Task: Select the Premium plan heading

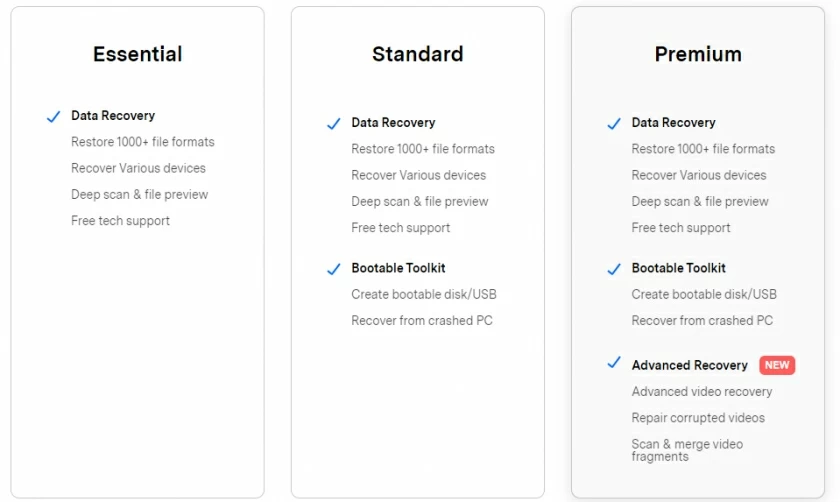Action: point(698,54)
